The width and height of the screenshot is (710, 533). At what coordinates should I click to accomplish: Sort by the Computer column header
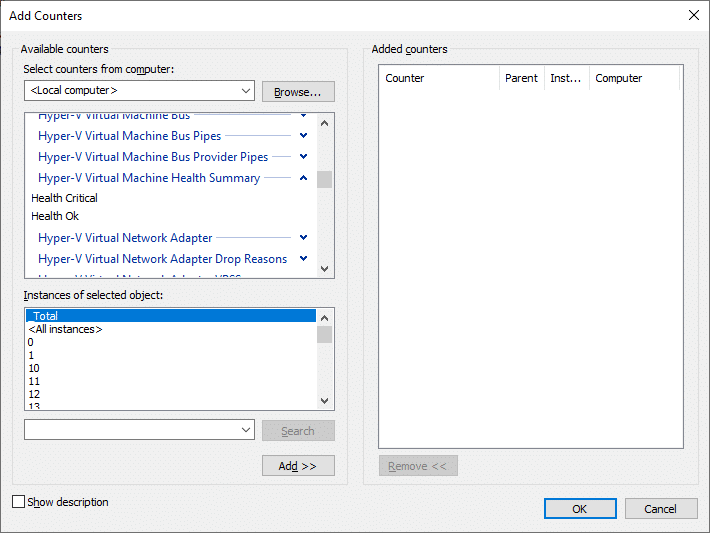coord(634,78)
